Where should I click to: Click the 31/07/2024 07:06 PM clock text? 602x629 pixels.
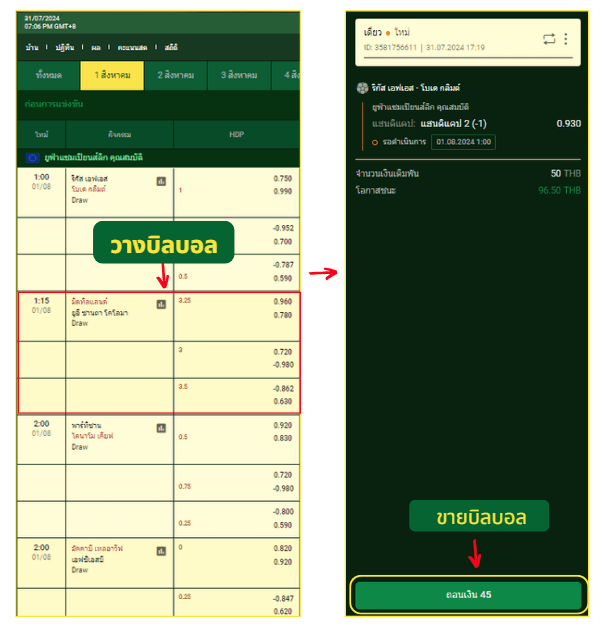pyautogui.click(x=50, y=22)
